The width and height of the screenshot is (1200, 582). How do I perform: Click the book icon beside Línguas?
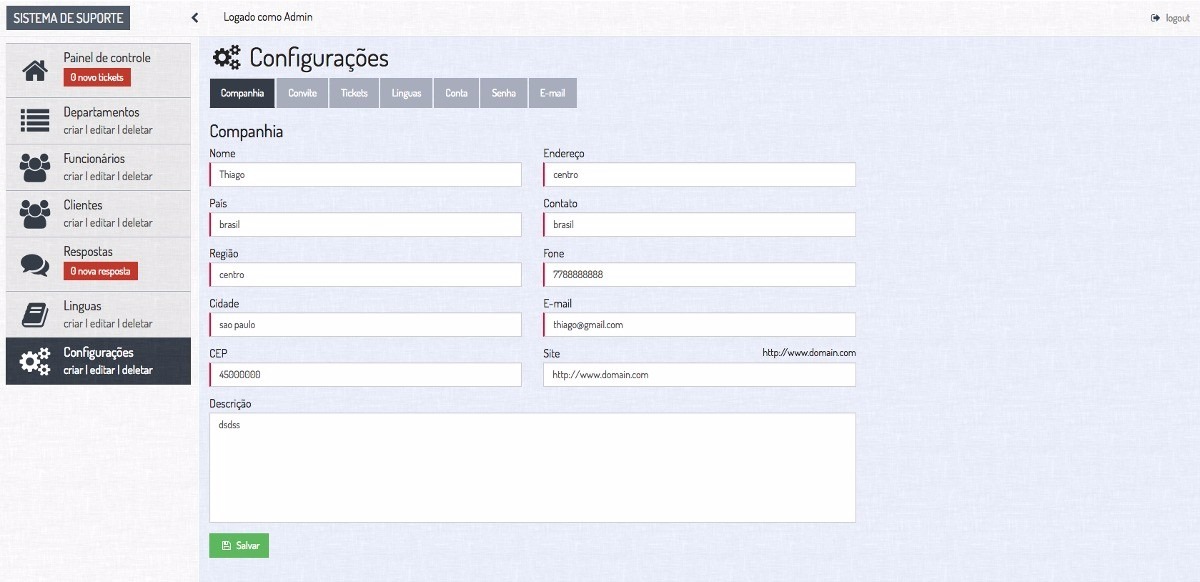(35, 315)
